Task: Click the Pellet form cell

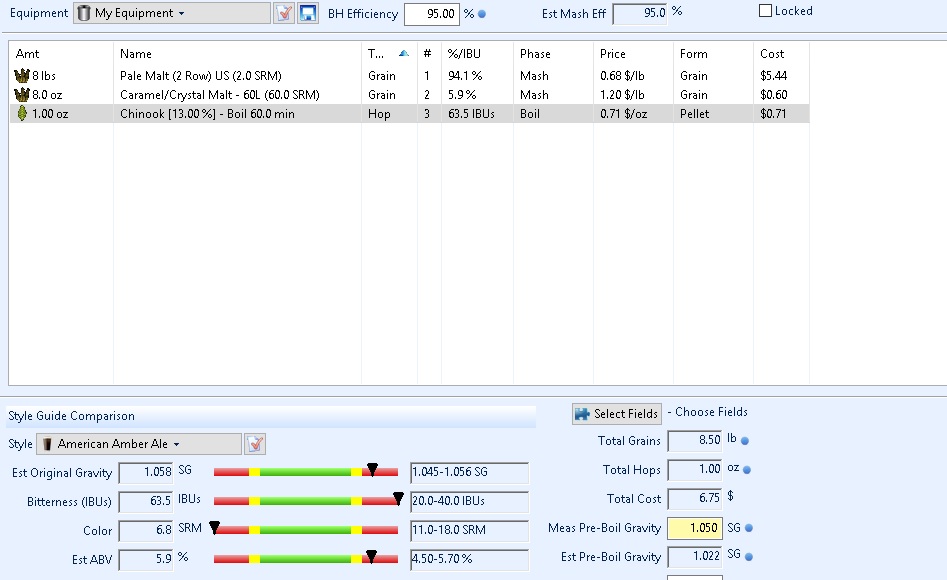Action: point(695,114)
